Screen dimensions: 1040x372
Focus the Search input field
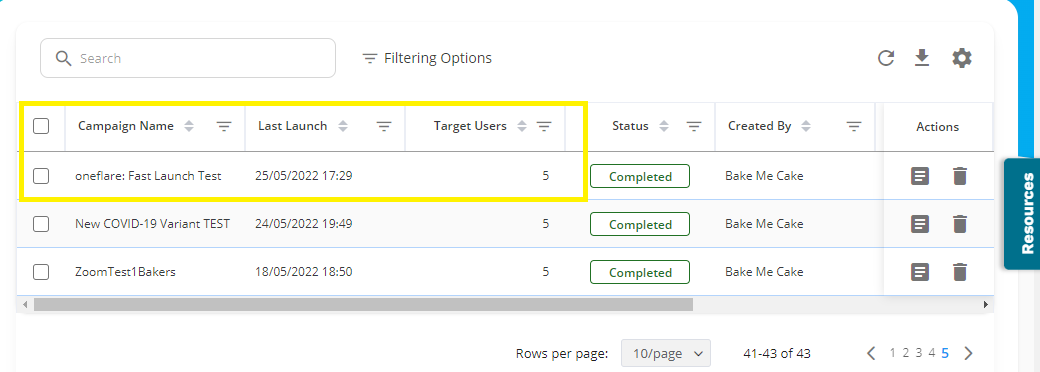pos(188,58)
